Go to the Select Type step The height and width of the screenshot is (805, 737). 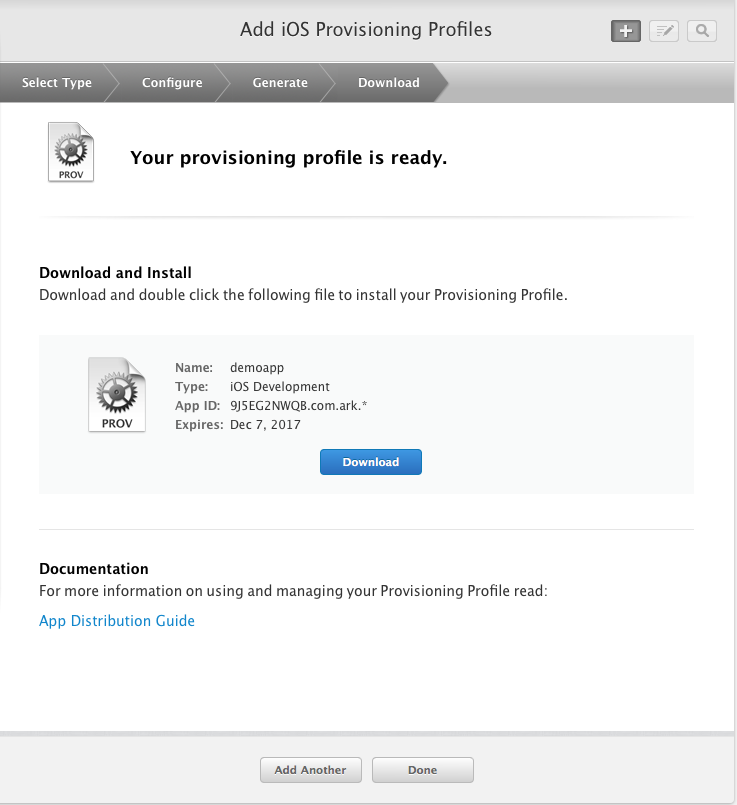(56, 83)
